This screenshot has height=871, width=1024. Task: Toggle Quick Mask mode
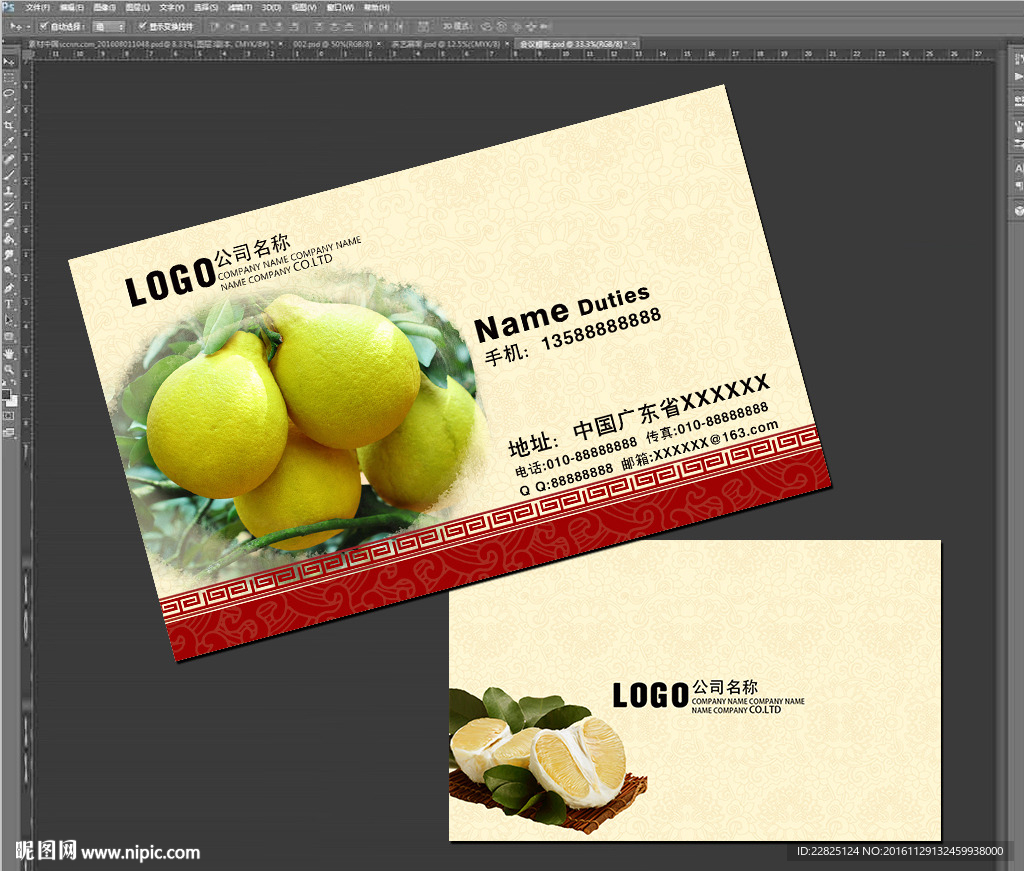click(8, 415)
